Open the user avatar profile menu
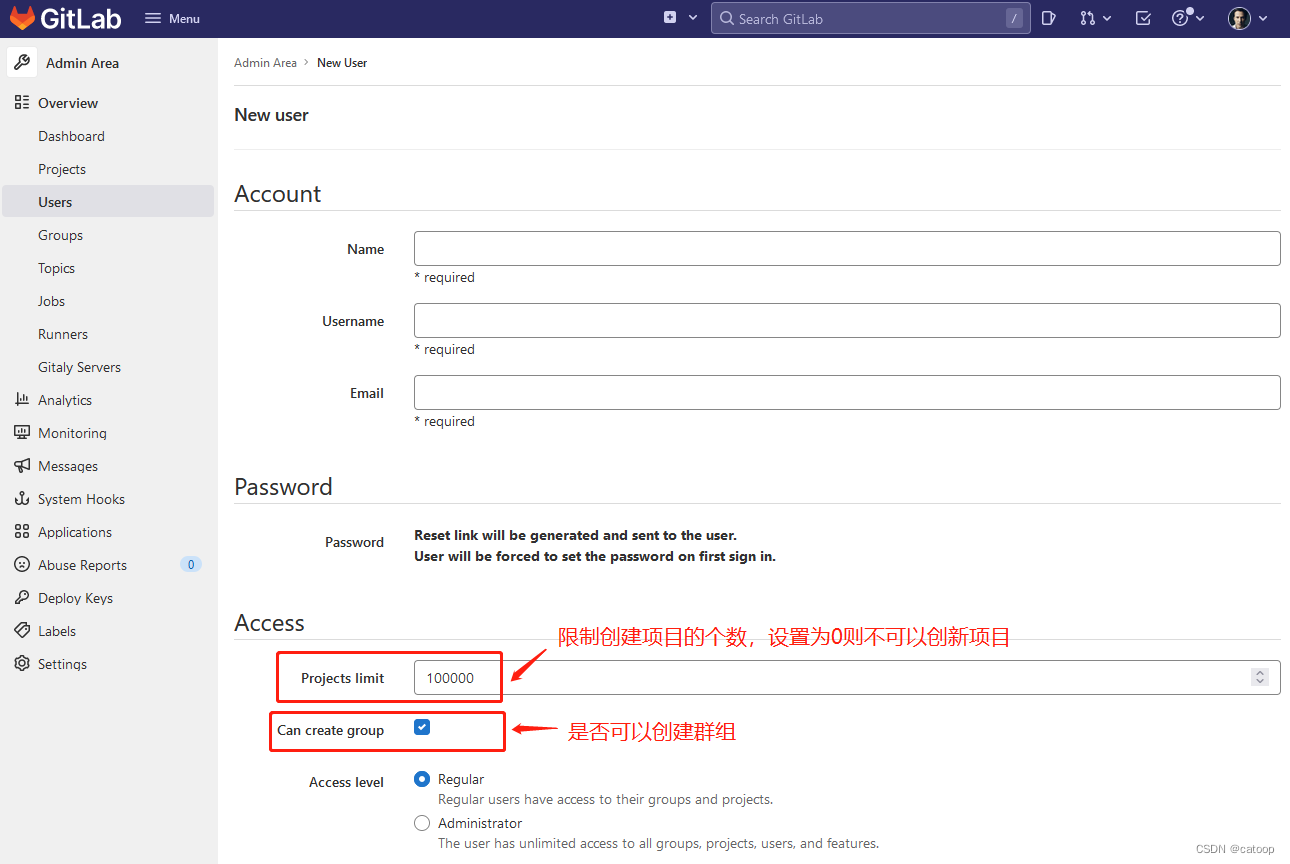 tap(1248, 18)
